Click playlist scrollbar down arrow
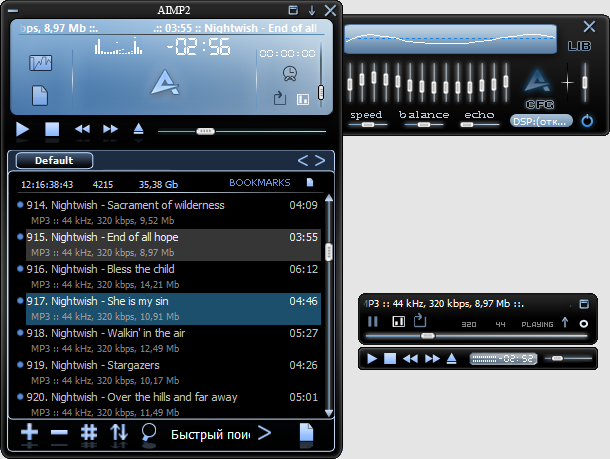The width and height of the screenshot is (610, 459). [329, 413]
